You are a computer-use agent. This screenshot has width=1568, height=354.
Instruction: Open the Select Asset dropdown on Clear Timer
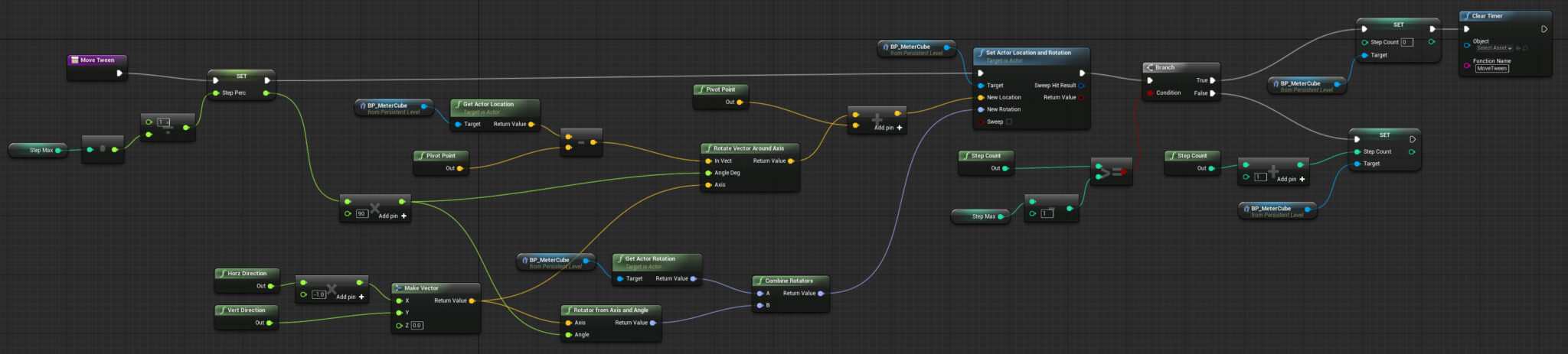pos(1494,48)
